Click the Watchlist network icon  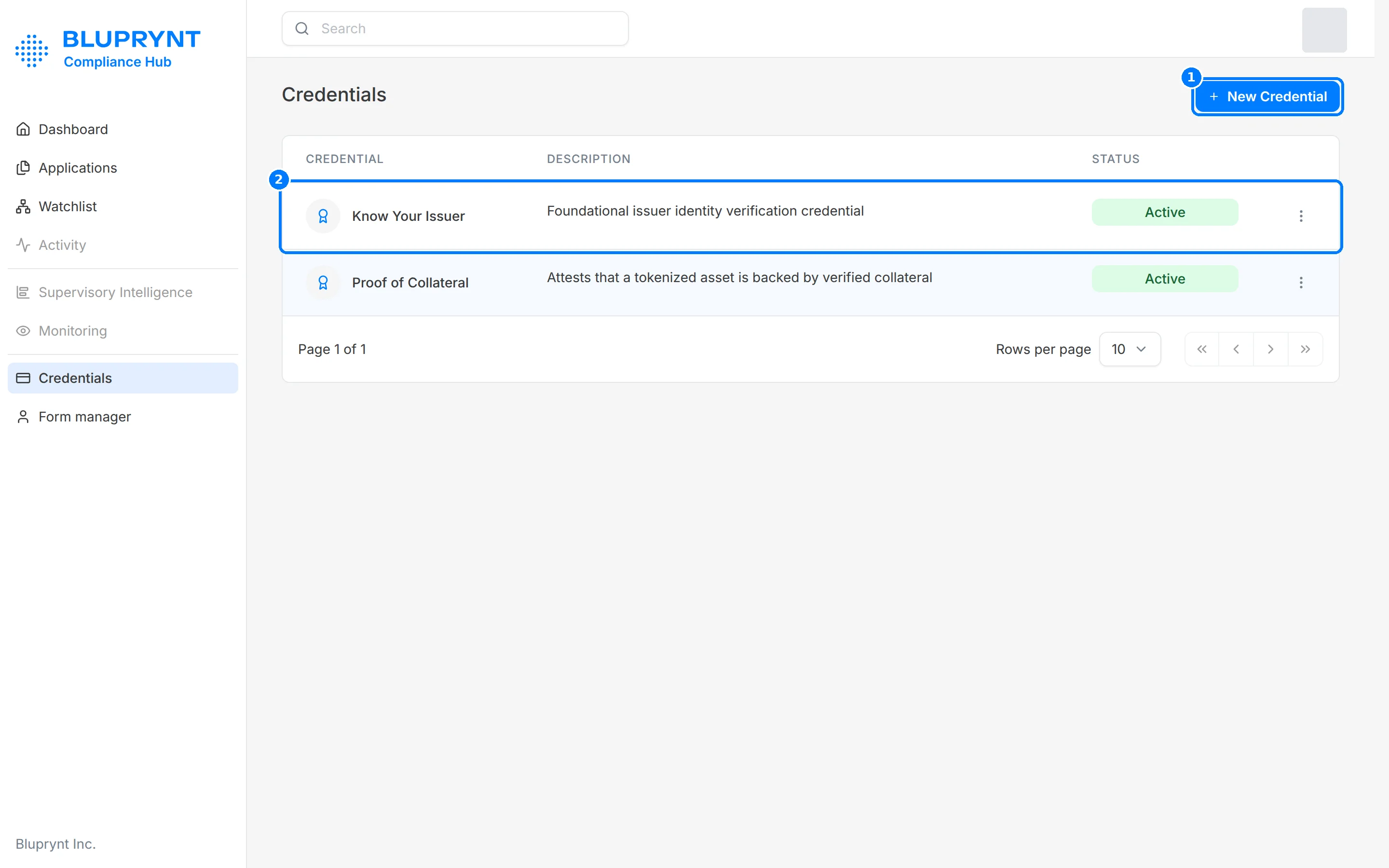(x=23, y=206)
